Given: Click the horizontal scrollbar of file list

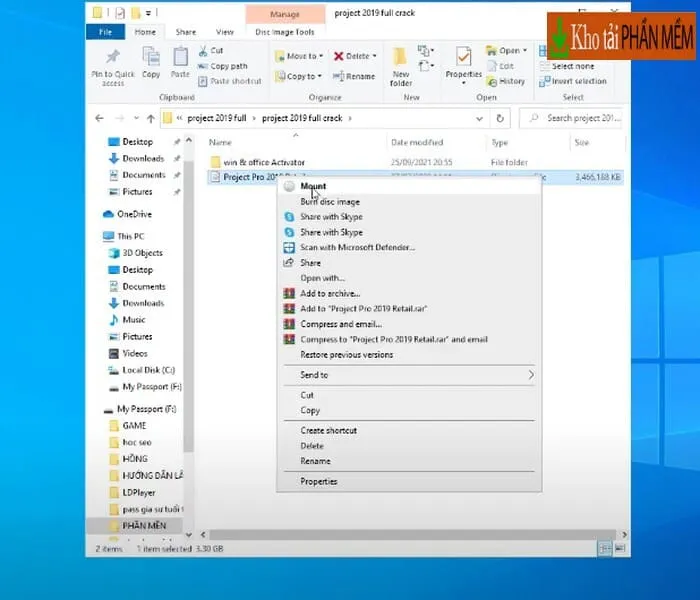Looking at the screenshot, I should tap(412, 534).
